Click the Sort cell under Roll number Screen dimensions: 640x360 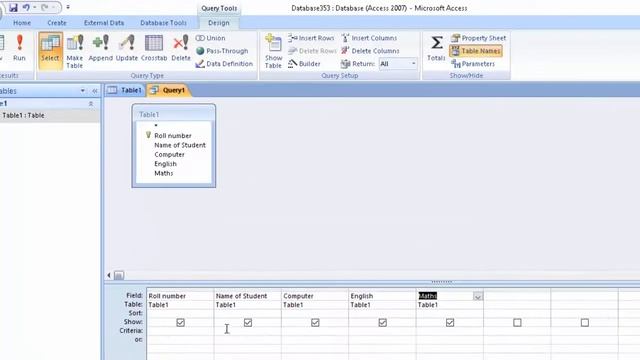coord(180,313)
